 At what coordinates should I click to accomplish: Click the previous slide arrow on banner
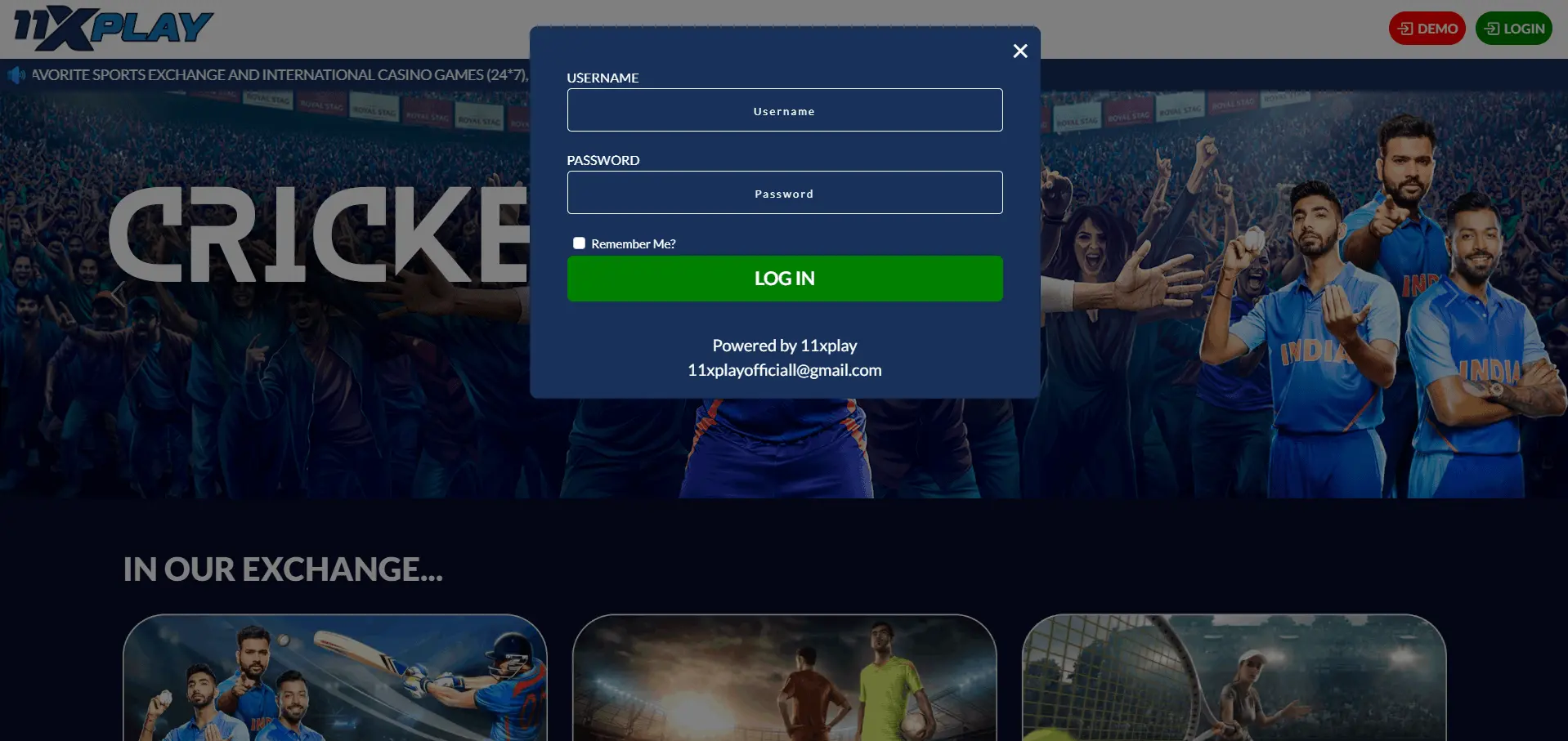coord(119,294)
